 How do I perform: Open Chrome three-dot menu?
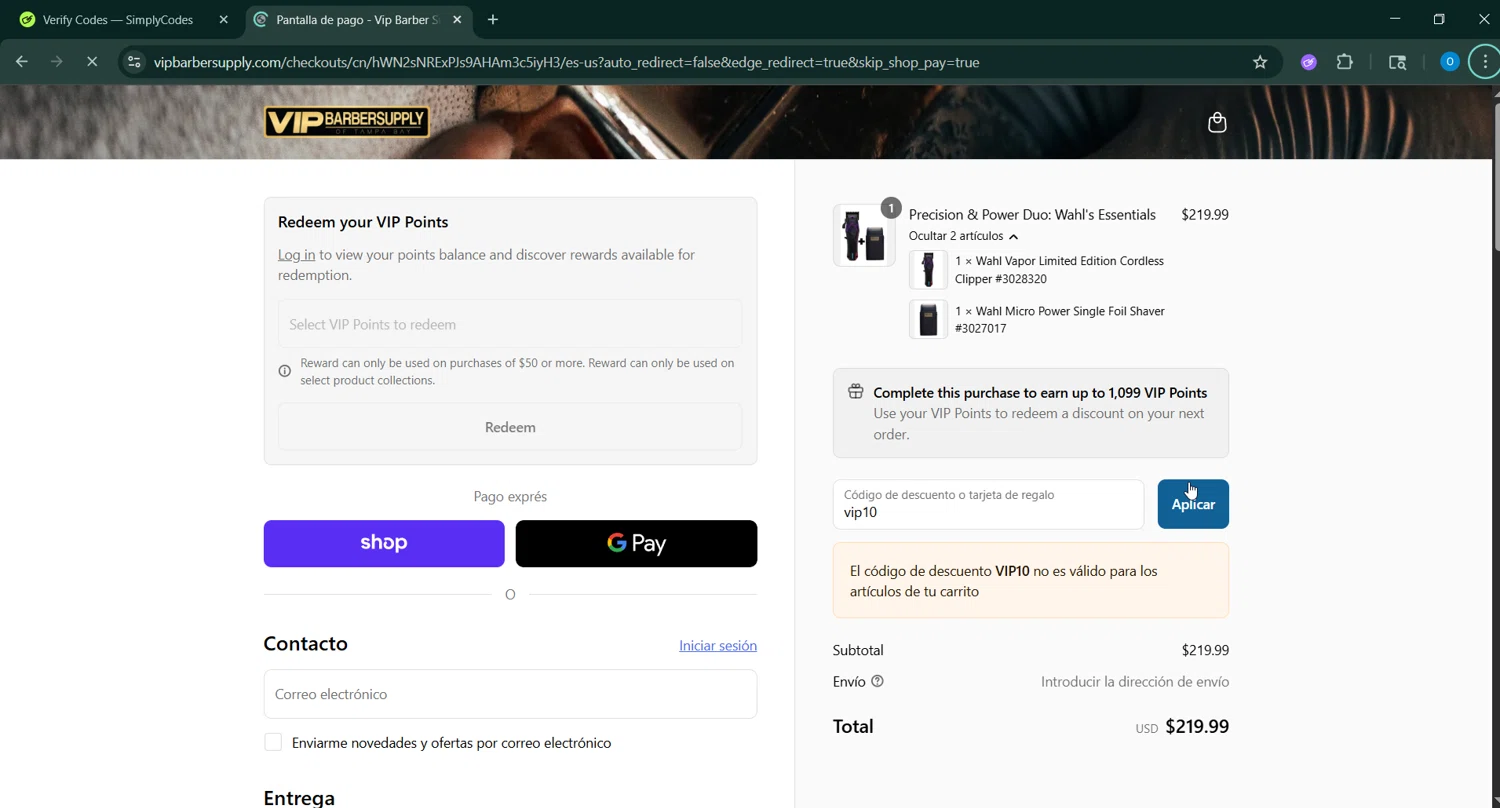(x=1485, y=62)
